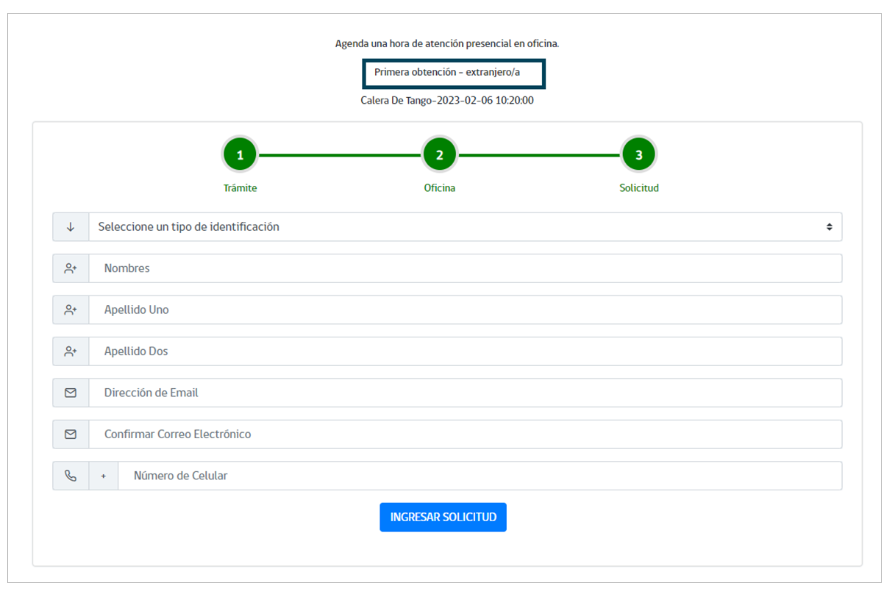Focus the Número de Celular field

480,476
